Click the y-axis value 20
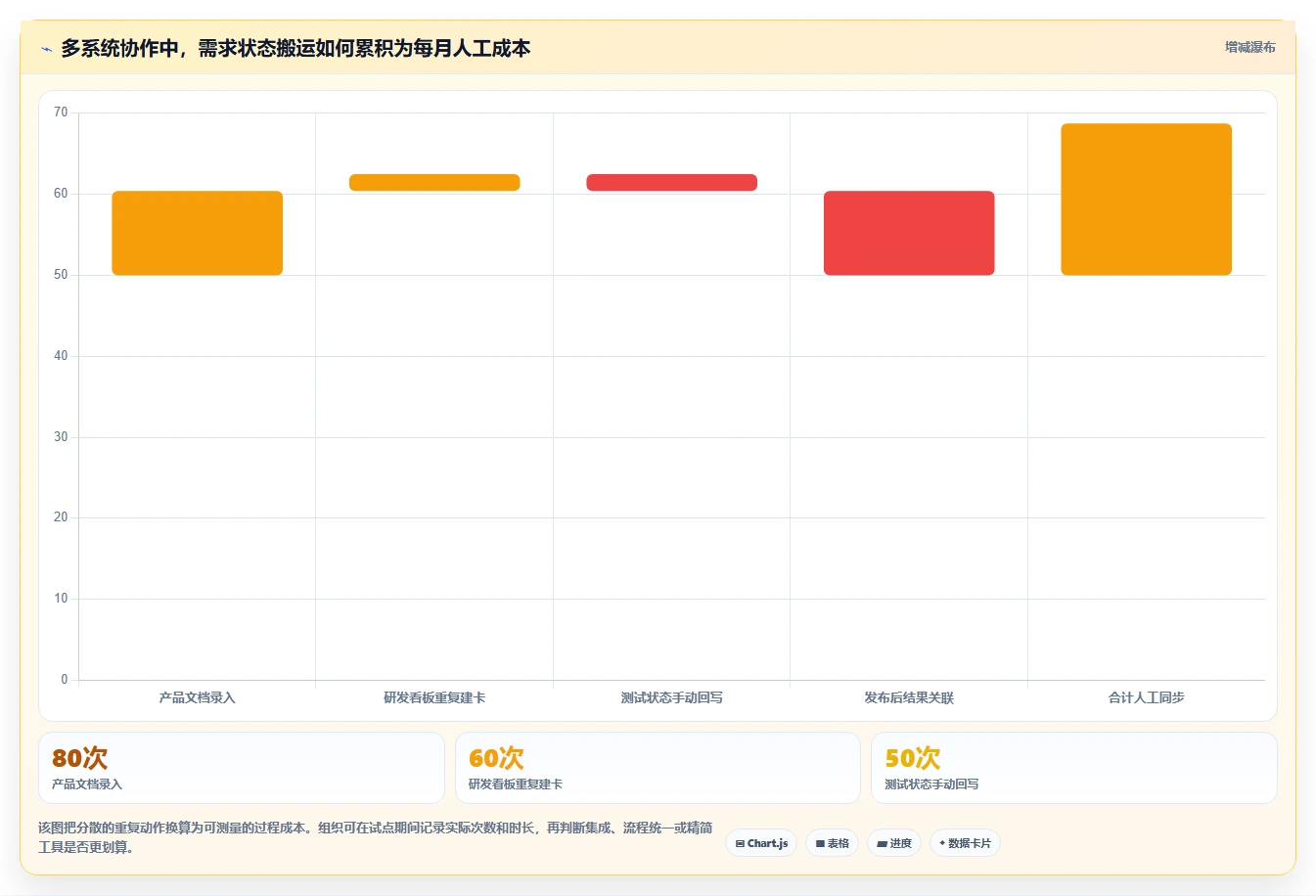The width and height of the screenshot is (1316, 896). click(61, 517)
